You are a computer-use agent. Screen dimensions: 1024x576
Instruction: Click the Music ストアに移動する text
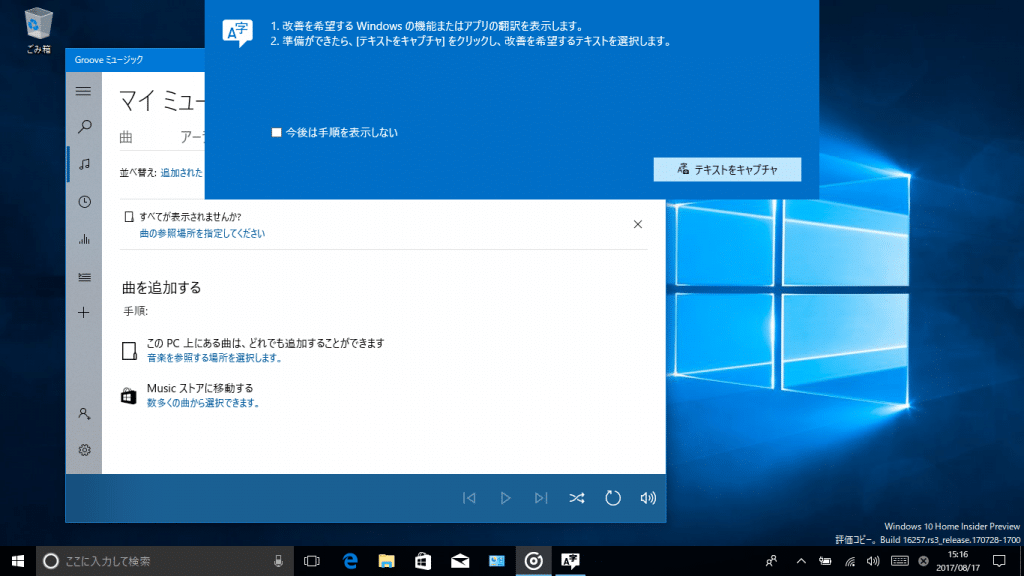(x=200, y=388)
